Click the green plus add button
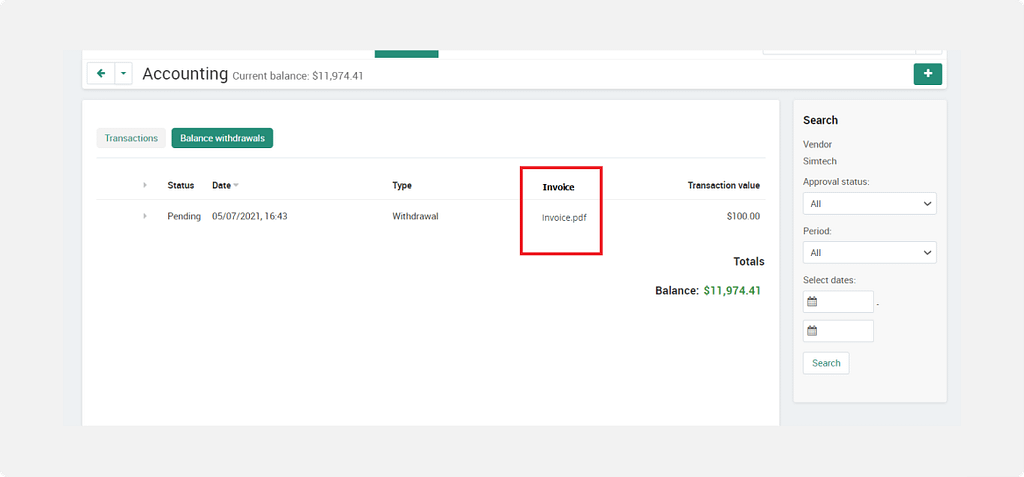 pyautogui.click(x=927, y=74)
